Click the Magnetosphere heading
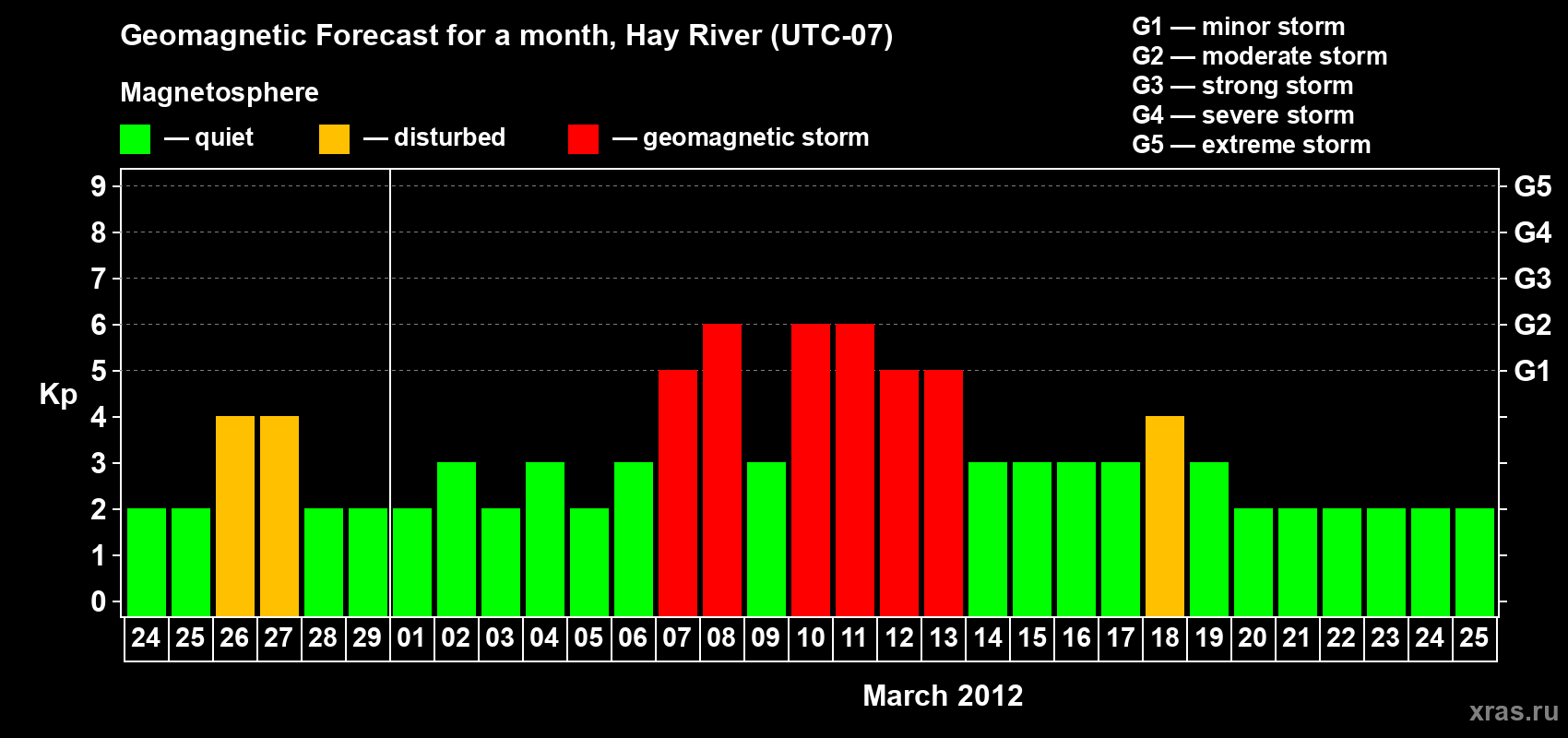 [x=220, y=92]
